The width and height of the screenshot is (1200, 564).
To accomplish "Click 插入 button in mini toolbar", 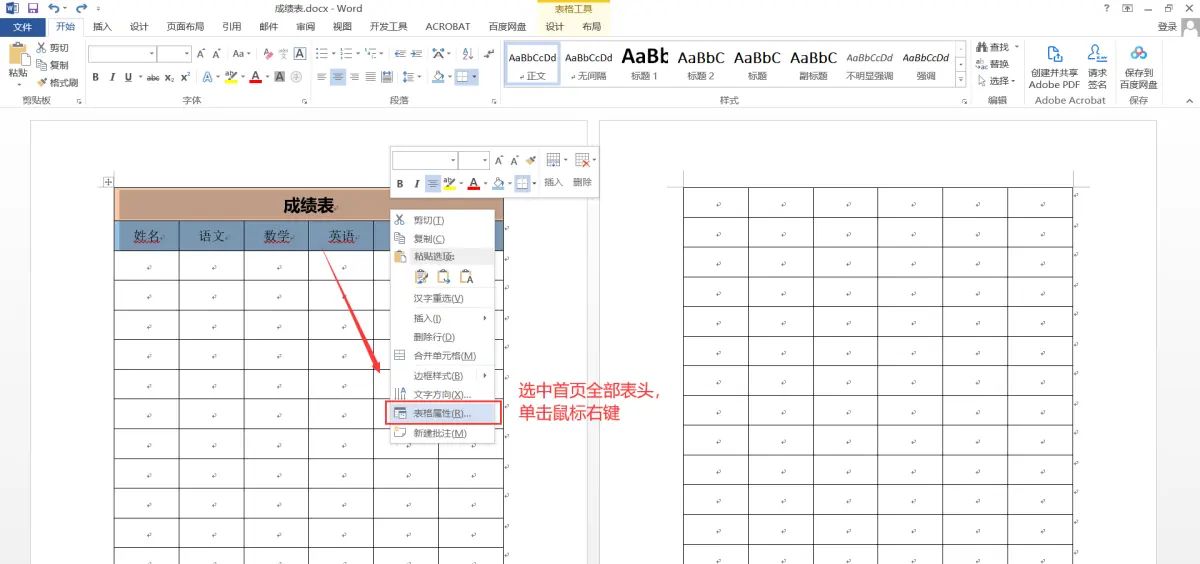I will [553, 170].
